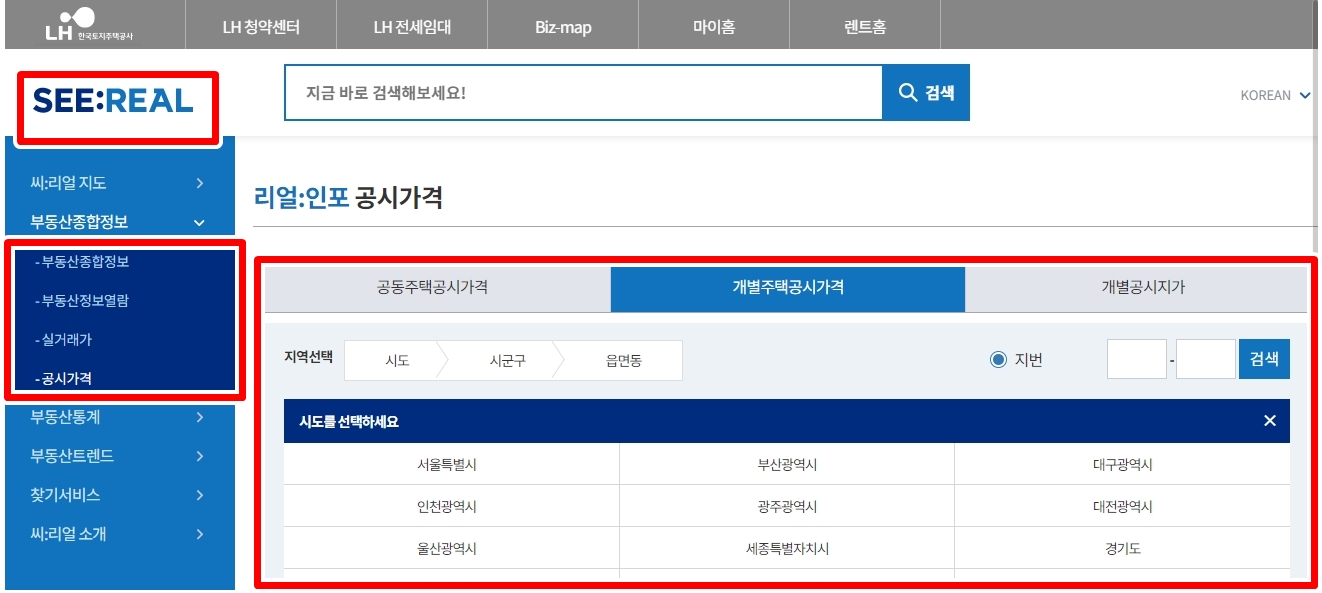Focus the 지금 바로 검색해보세요 search field
Screen dimensions: 1322x593
584,93
